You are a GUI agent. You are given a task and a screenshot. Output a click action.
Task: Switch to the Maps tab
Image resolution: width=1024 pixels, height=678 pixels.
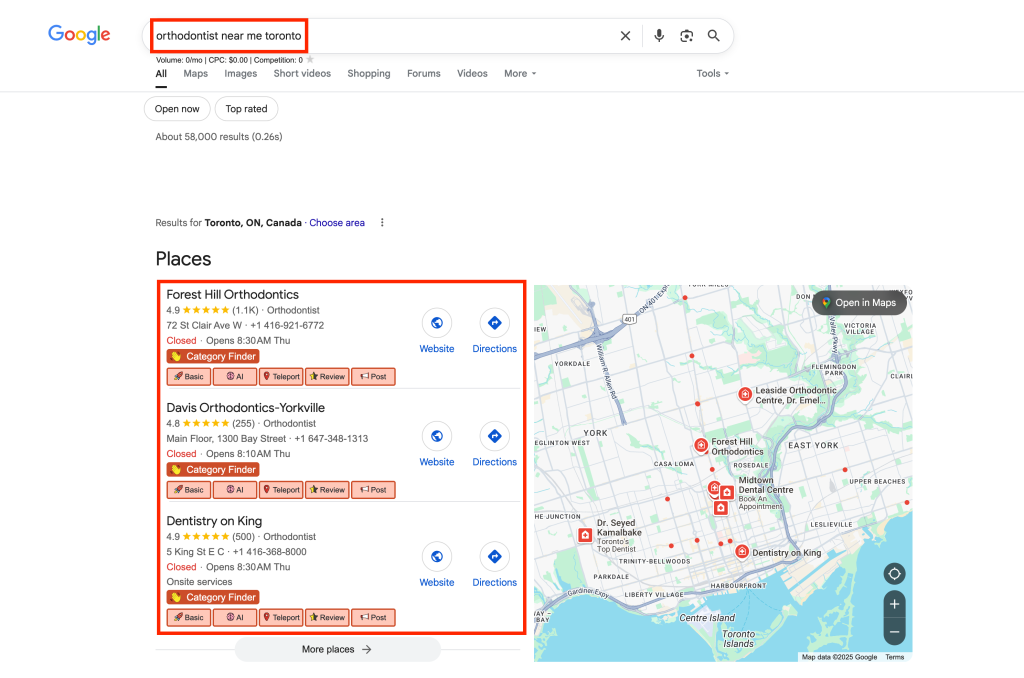[x=195, y=74]
